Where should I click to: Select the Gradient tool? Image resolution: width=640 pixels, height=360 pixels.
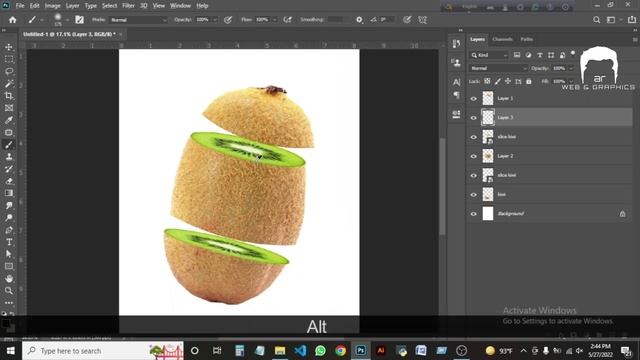coord(9,193)
